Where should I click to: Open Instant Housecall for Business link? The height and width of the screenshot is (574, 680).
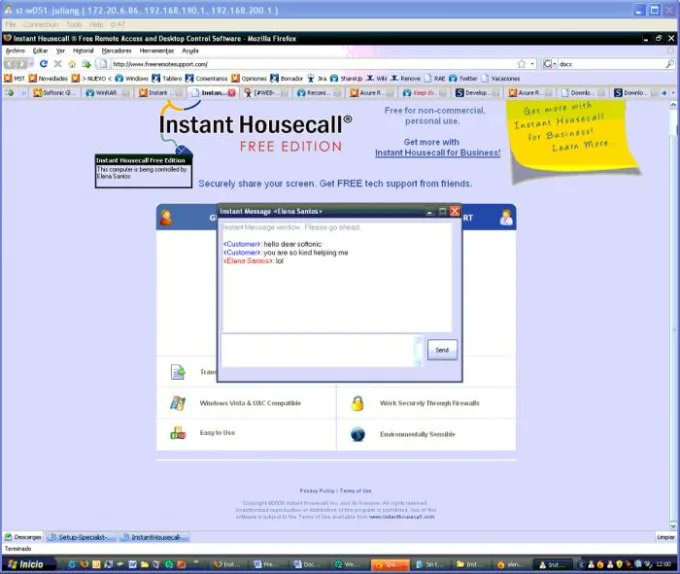(438, 153)
